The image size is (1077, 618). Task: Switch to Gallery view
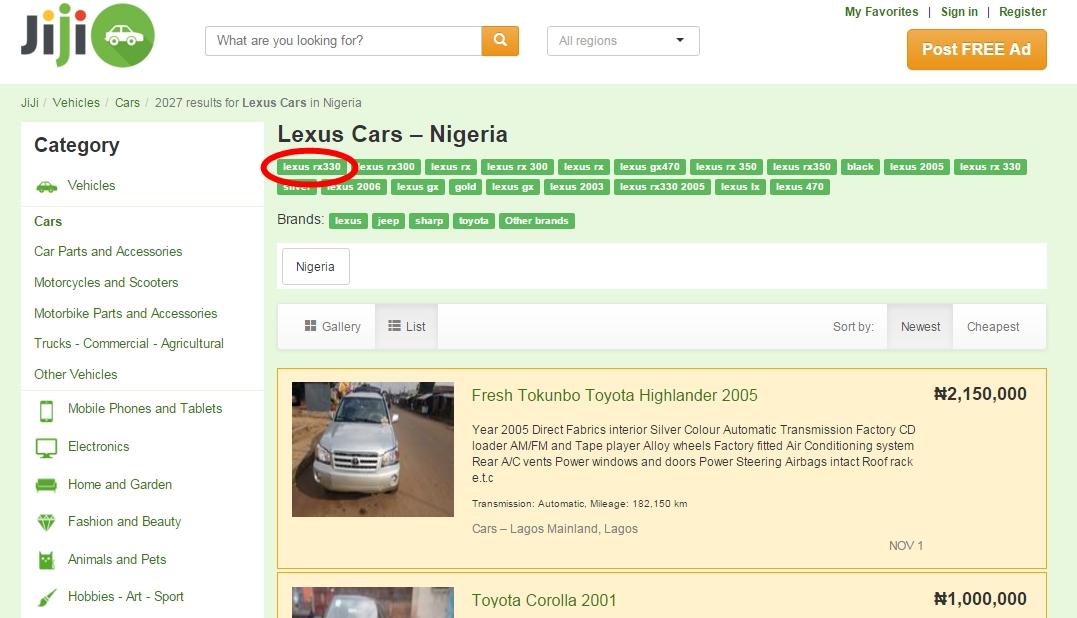(x=332, y=327)
